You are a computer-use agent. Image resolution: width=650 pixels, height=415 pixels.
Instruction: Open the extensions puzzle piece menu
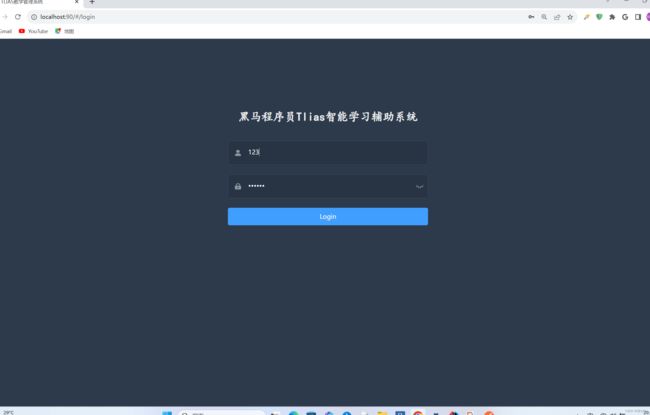click(612, 17)
